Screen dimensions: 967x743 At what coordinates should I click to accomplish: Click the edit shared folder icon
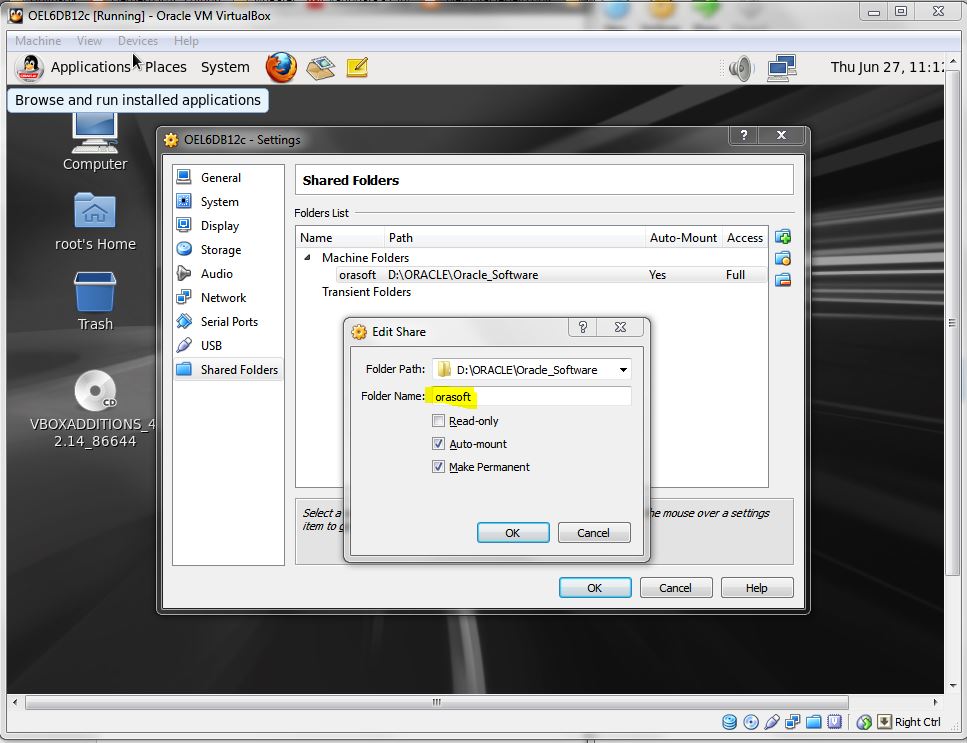pos(783,258)
